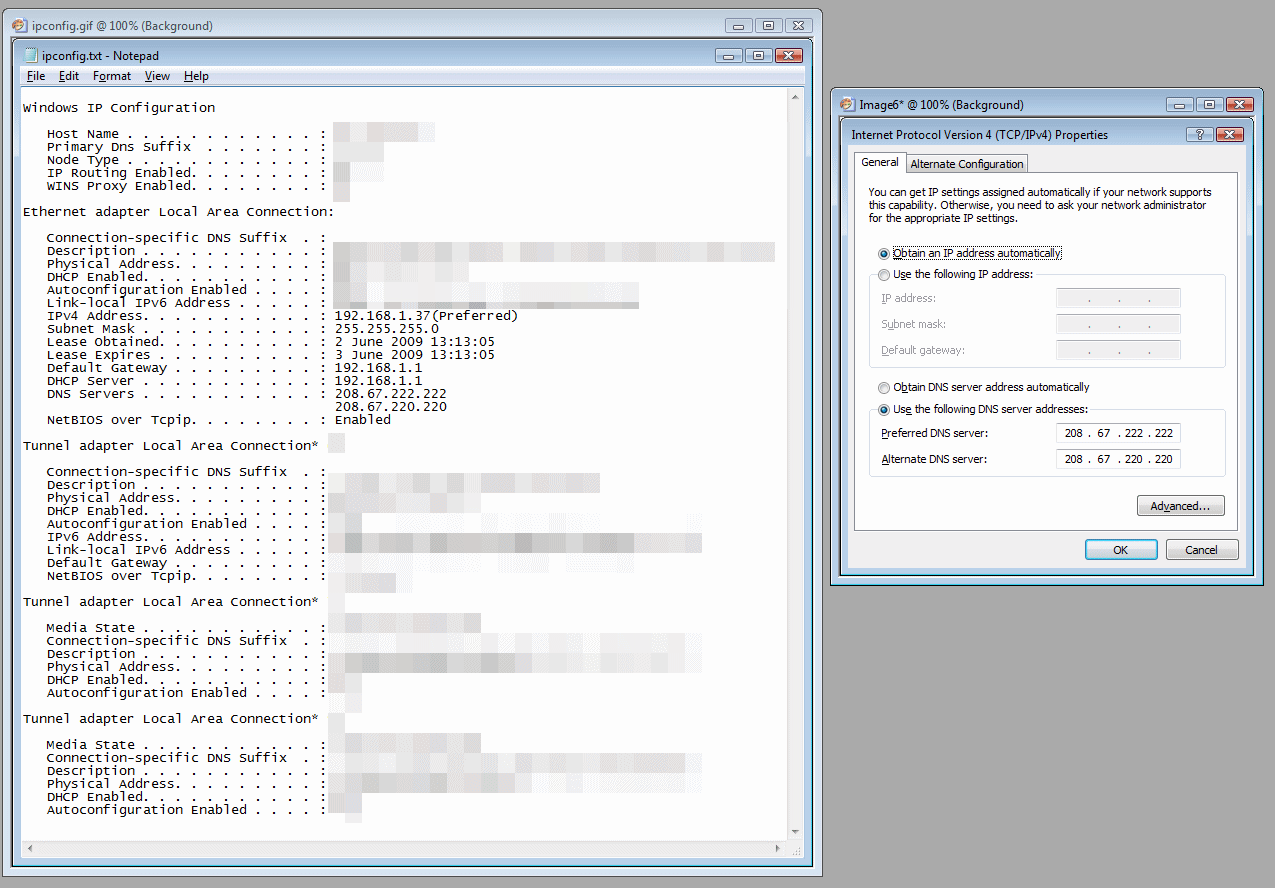Select Obtain DNS server address automatically

pos(884,388)
